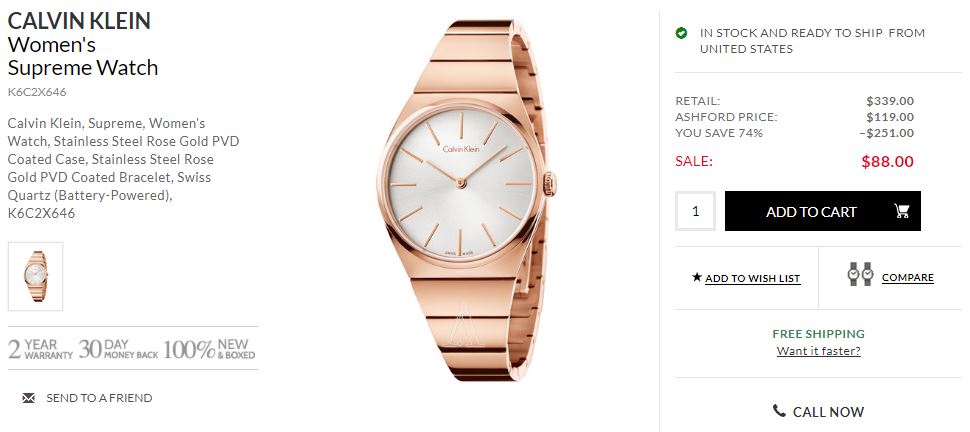Click the two-watches compare icon
Image resolution: width=970 pixels, height=432 pixels.
click(x=860, y=275)
